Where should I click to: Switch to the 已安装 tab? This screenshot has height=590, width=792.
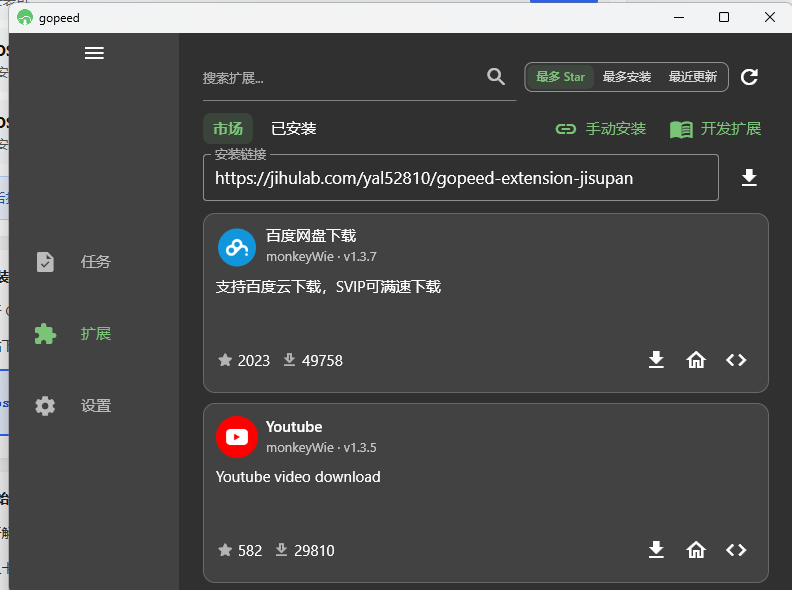(x=293, y=129)
